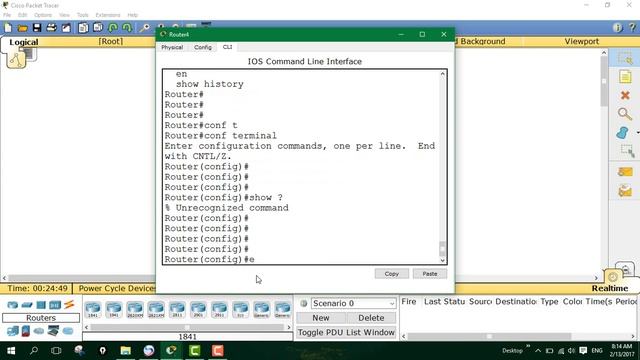Open the logical workspace navigation icon
This screenshot has height=360, width=640.
tap(16, 60)
